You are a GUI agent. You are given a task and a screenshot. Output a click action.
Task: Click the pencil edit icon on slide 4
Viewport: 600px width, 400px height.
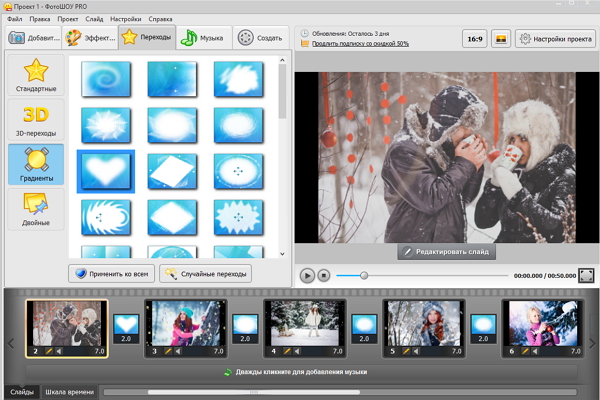(x=287, y=351)
